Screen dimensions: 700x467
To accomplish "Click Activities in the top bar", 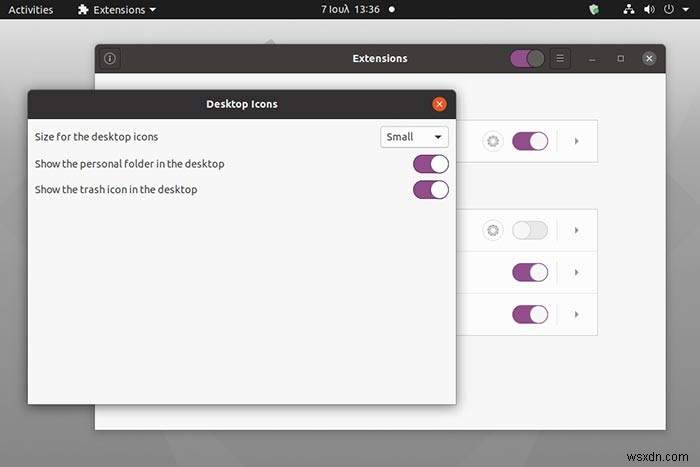I will click(31, 9).
